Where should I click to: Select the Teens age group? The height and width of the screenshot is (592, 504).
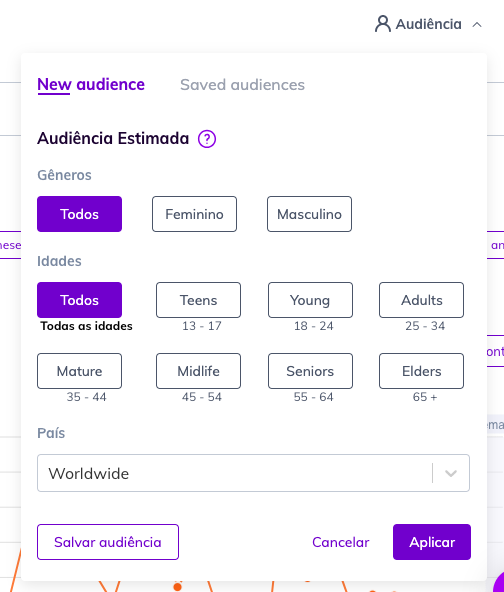199,300
